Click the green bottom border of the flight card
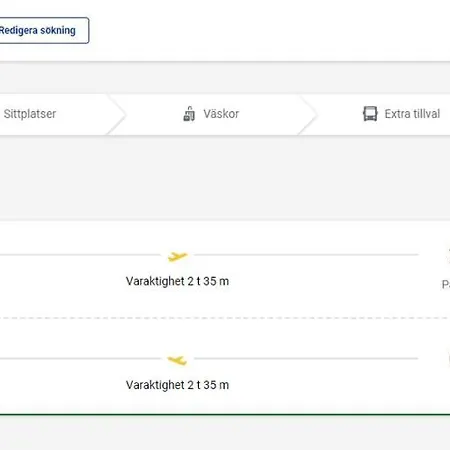 click(225, 415)
